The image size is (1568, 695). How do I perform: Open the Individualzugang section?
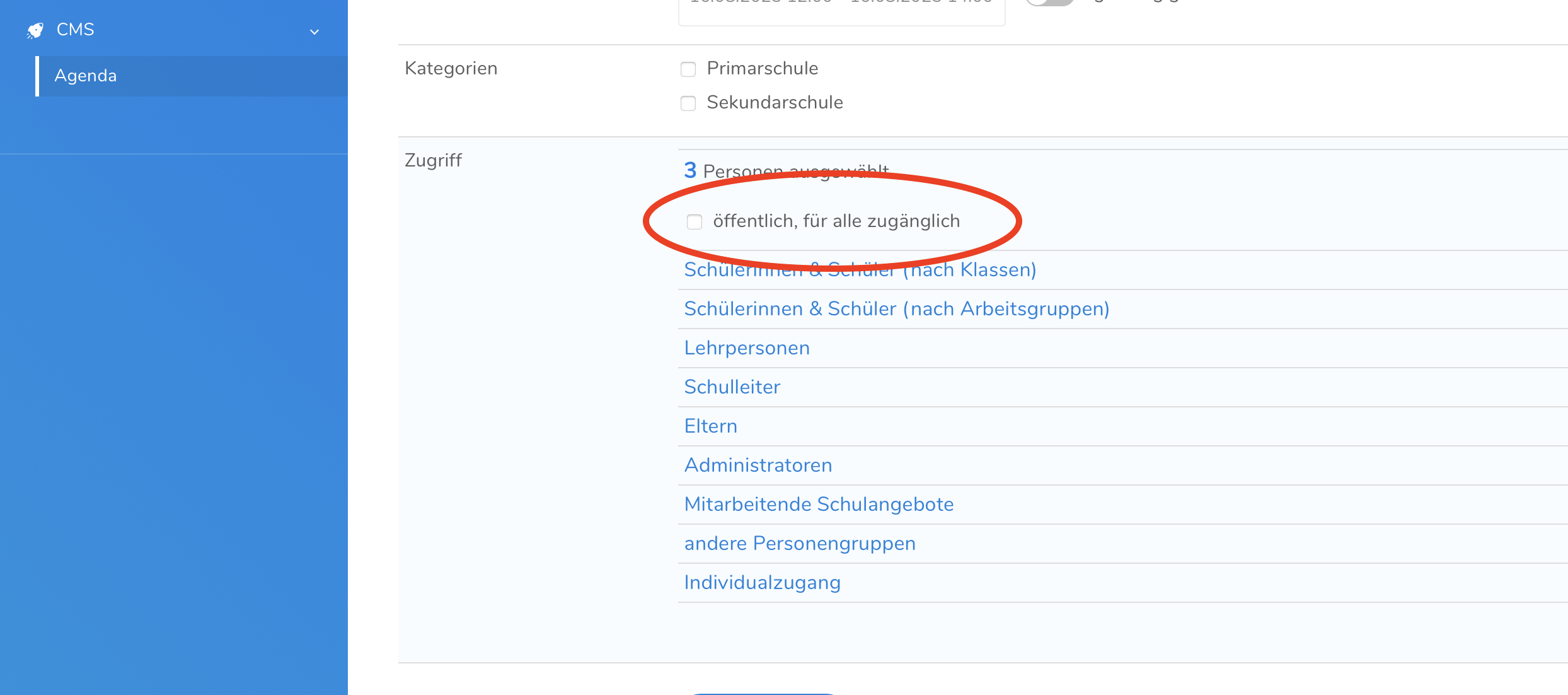click(x=762, y=583)
